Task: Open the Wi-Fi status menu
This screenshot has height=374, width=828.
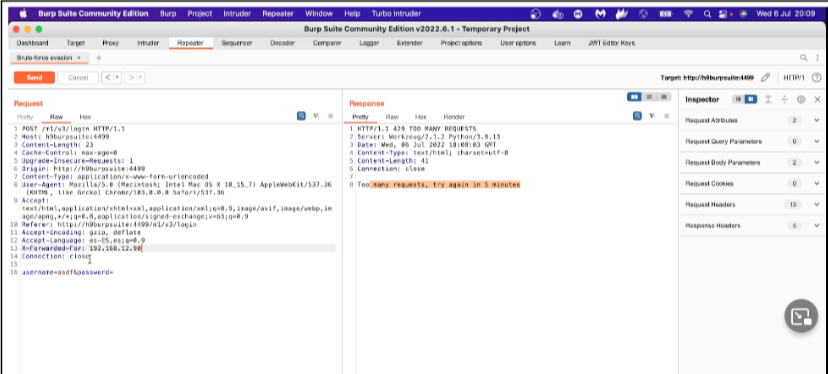Action: point(688,14)
